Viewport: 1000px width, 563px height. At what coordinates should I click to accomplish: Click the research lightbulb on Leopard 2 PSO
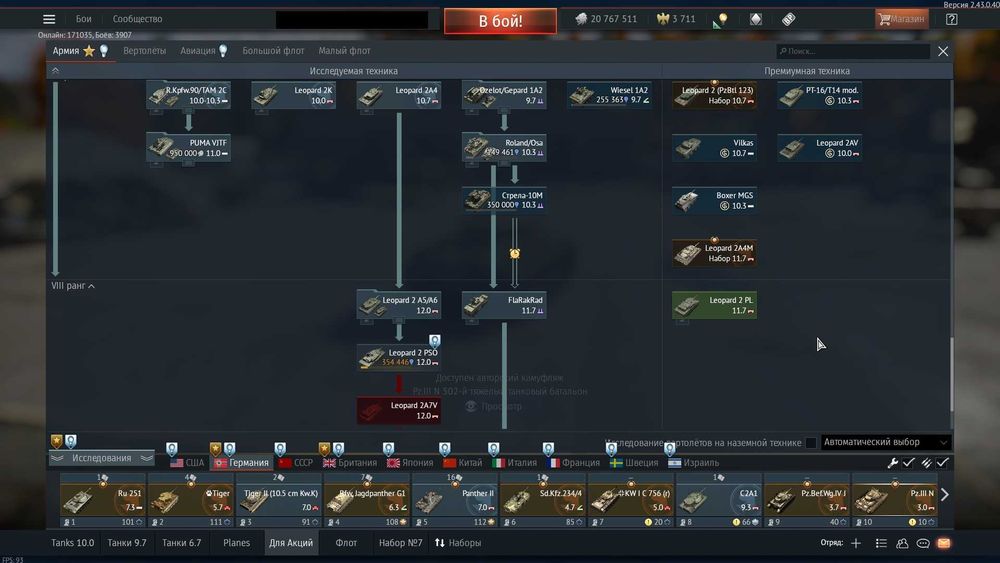pos(434,340)
